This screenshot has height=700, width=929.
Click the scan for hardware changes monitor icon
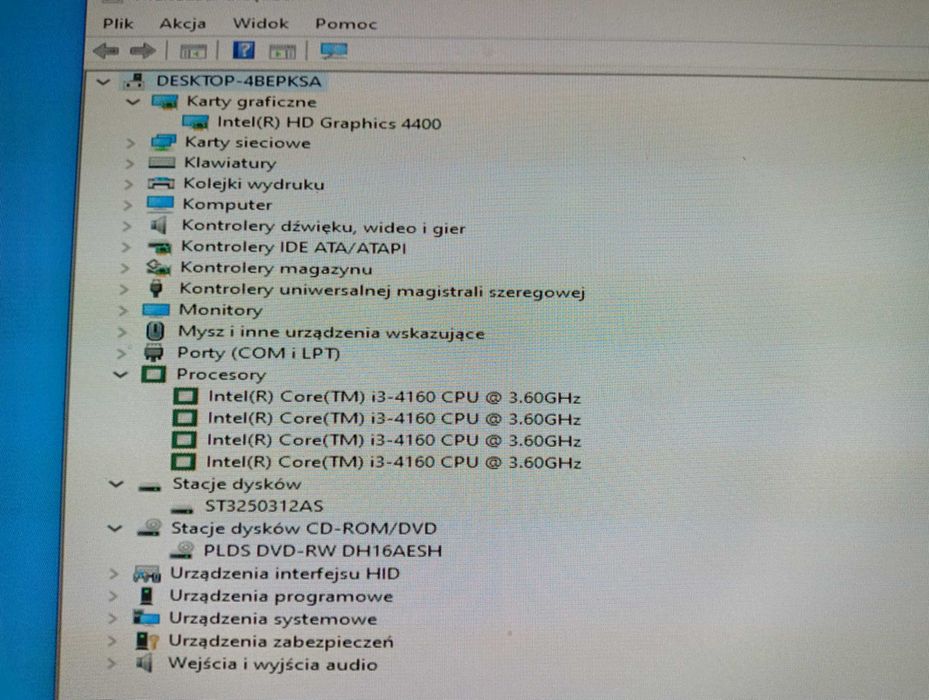334,50
